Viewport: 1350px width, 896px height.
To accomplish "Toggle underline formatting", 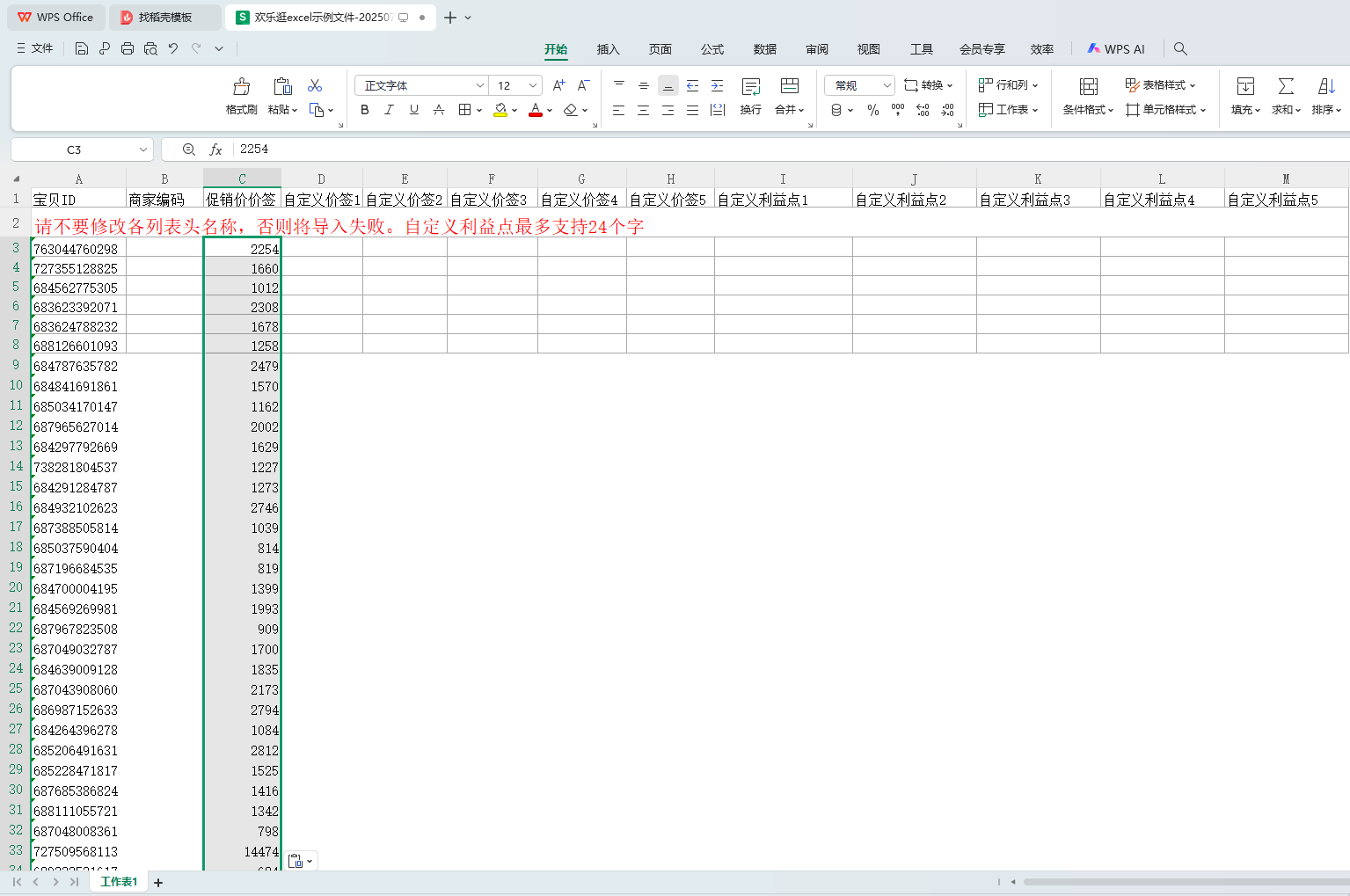I will [x=413, y=110].
